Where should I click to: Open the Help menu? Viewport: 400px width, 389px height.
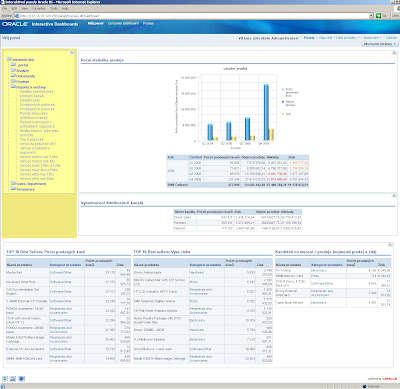point(65,8)
